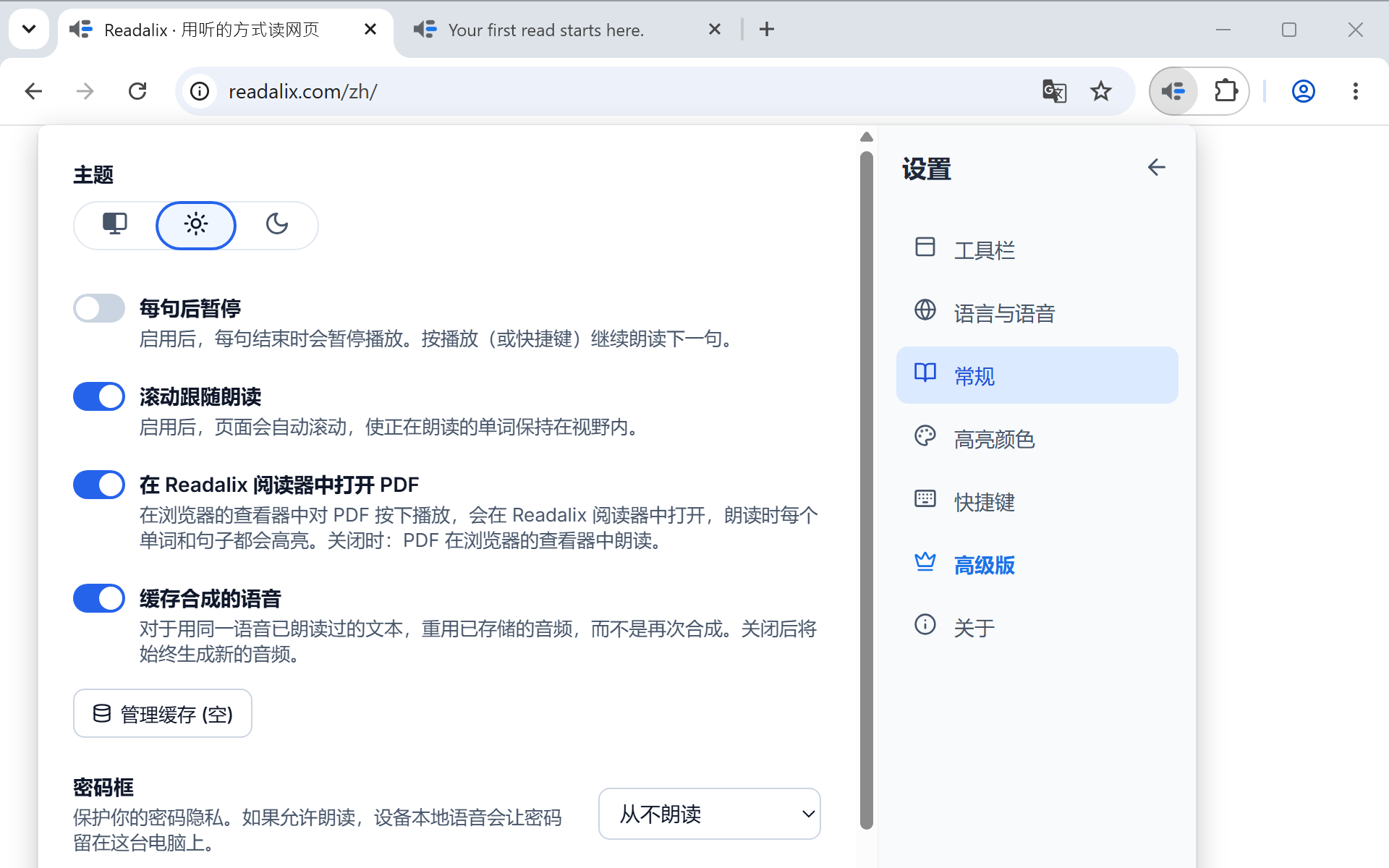Open the 语言与语音 settings section
Screen dimensions: 1389x868
point(1037,312)
